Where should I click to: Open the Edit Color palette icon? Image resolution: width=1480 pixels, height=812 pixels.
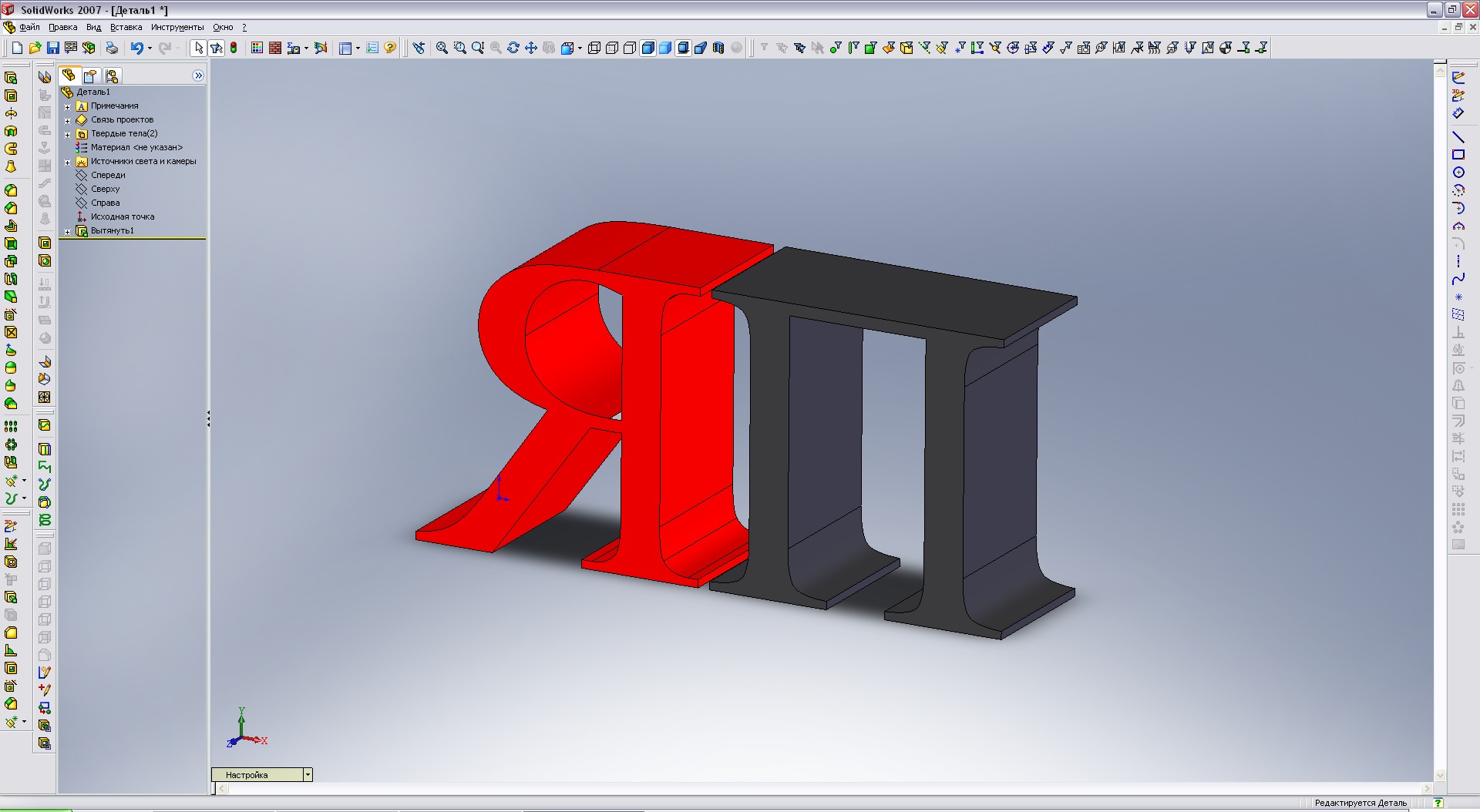[257, 48]
